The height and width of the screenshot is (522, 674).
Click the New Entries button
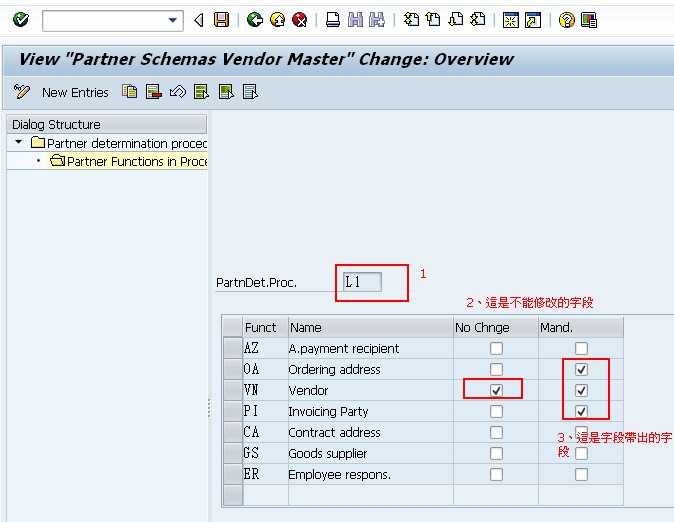pos(75,92)
